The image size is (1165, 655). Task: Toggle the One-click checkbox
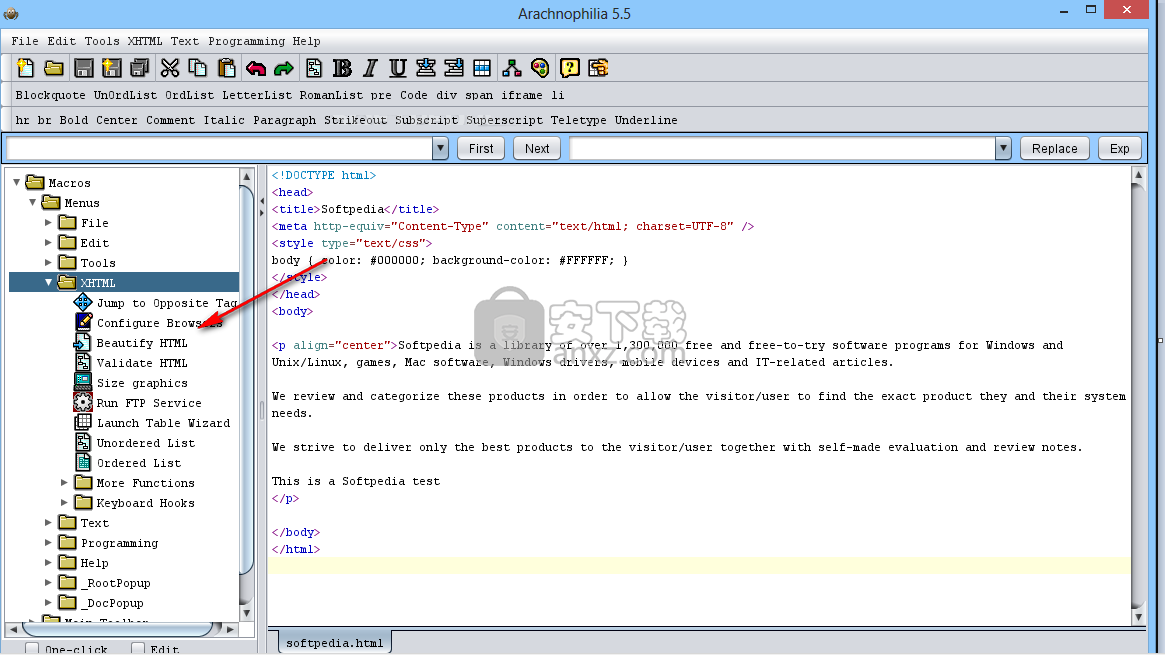[32, 649]
